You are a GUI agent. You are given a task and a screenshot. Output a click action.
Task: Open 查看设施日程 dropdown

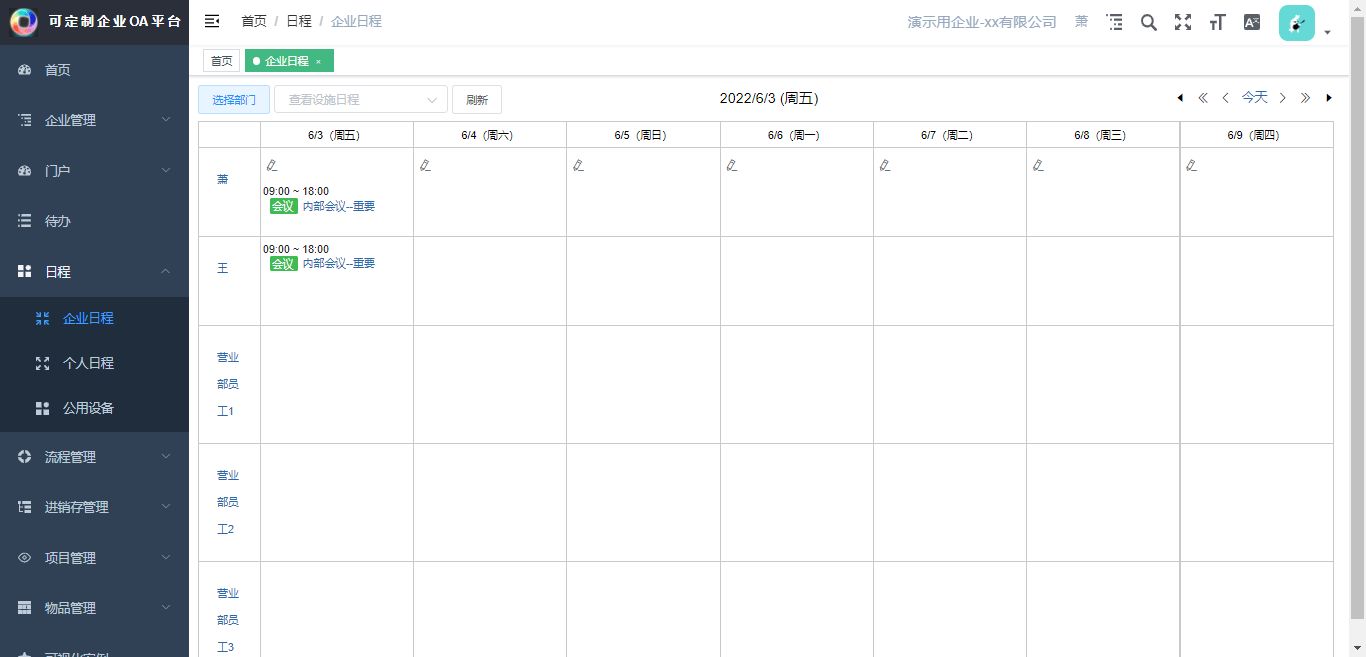(x=361, y=100)
